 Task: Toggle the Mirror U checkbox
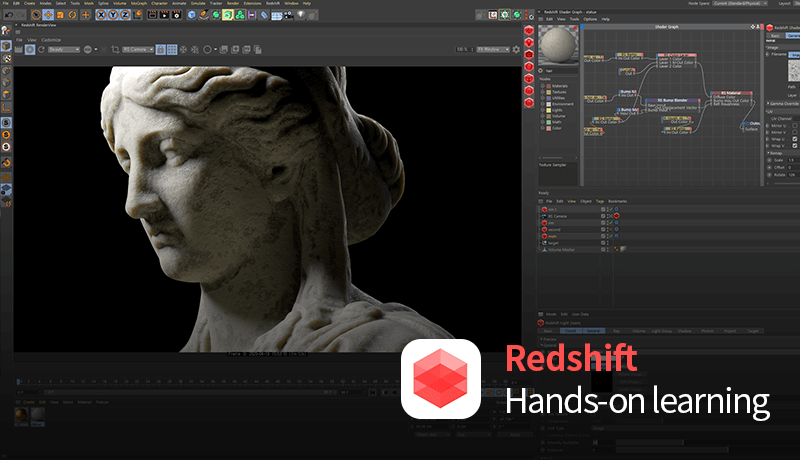[x=794, y=125]
